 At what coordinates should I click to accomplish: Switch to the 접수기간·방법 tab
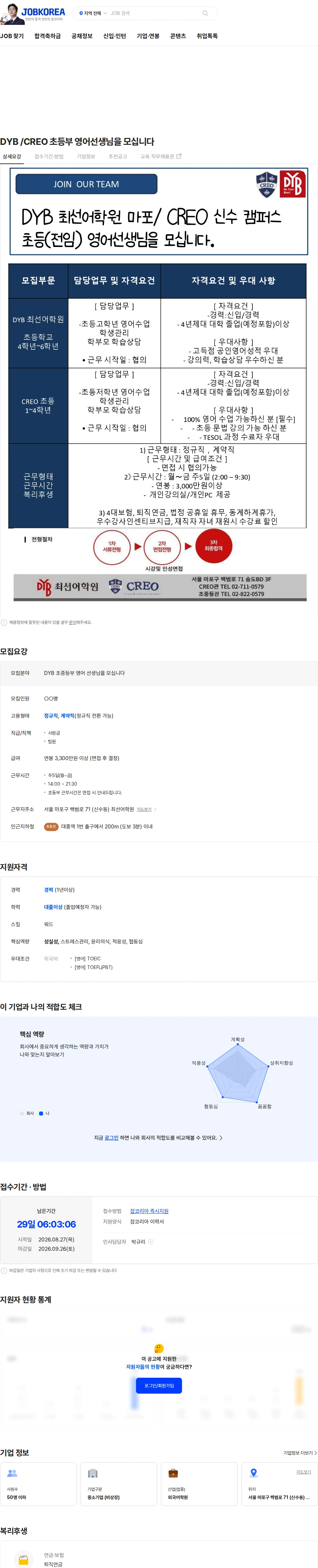pyautogui.click(x=49, y=156)
